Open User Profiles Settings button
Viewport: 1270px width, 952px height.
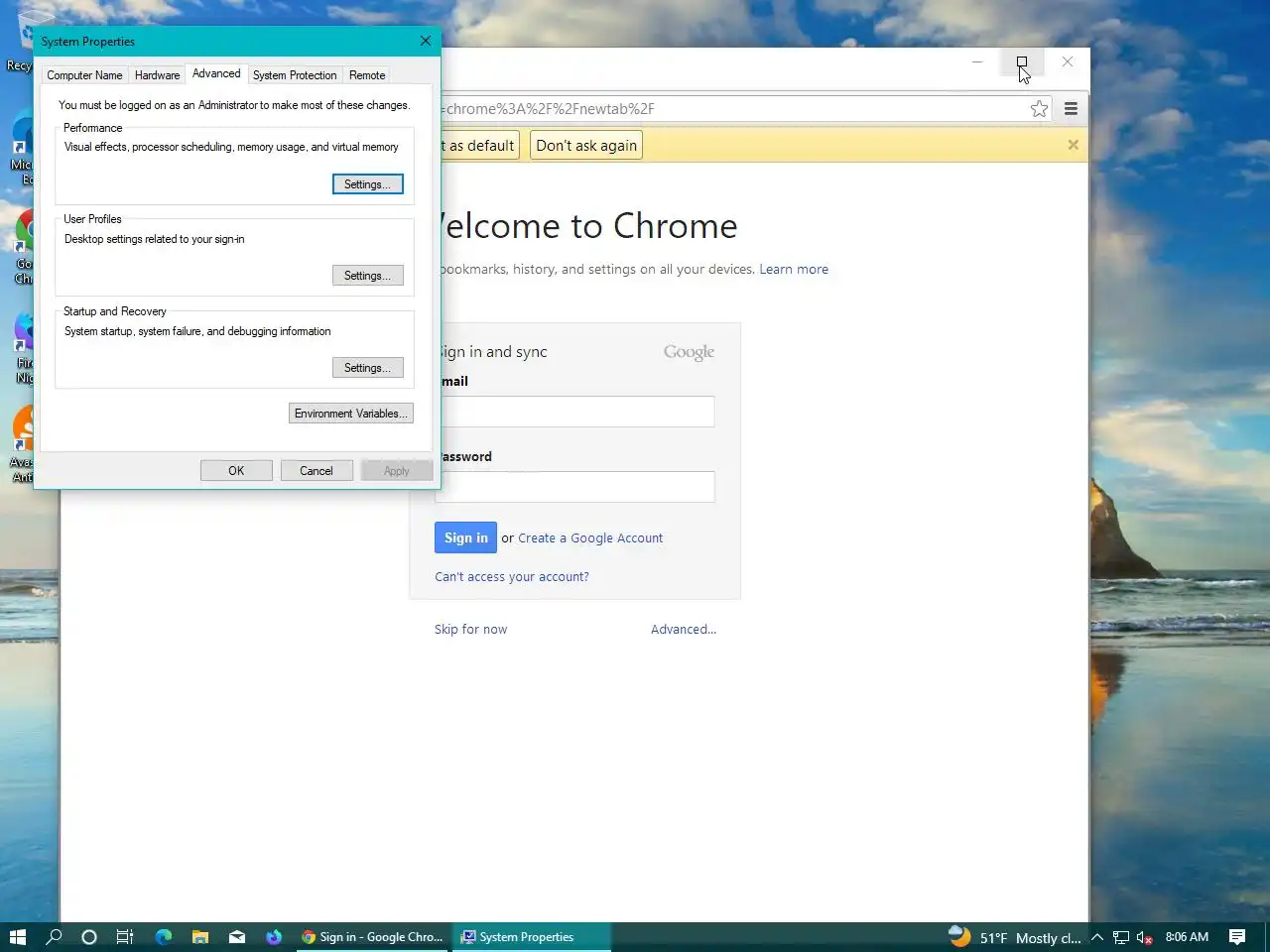point(367,276)
